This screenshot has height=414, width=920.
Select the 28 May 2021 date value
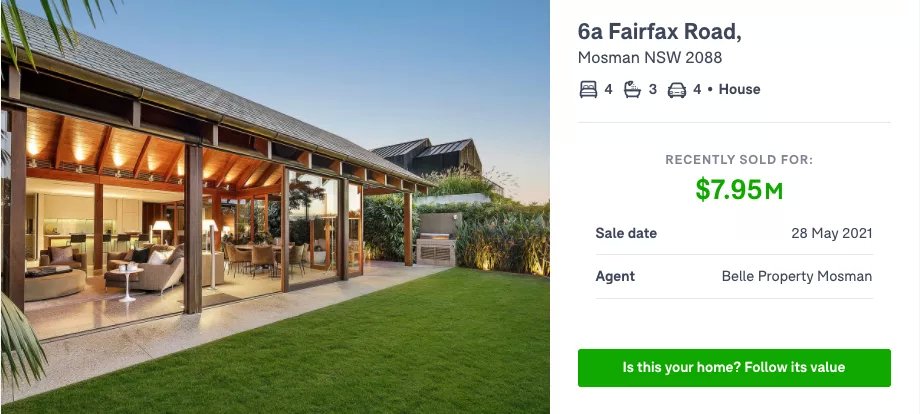coord(831,233)
